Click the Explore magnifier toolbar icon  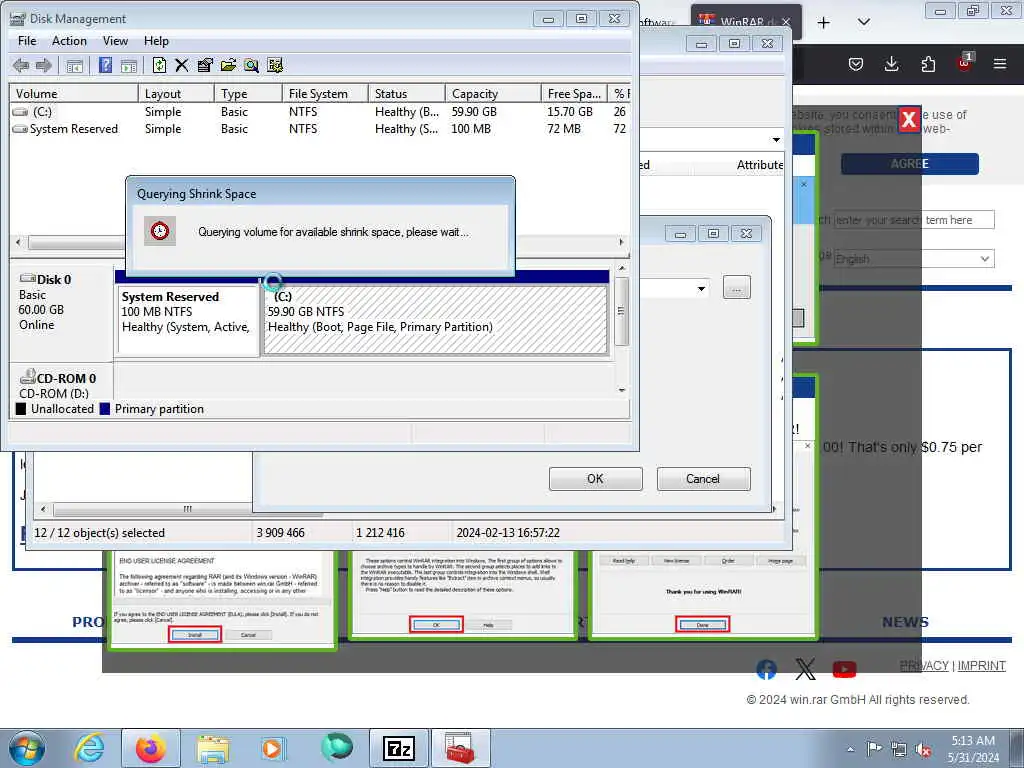[251, 65]
